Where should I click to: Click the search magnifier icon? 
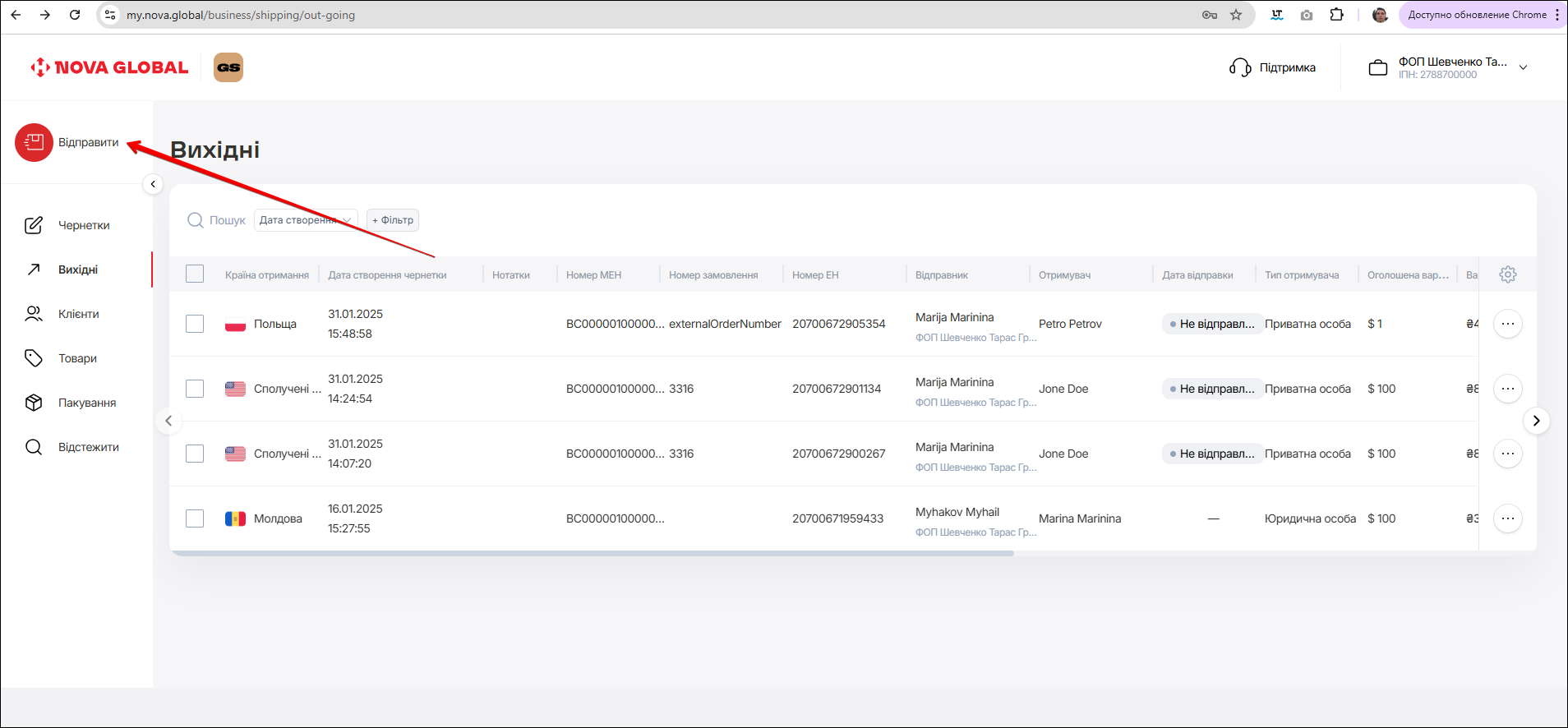[196, 220]
